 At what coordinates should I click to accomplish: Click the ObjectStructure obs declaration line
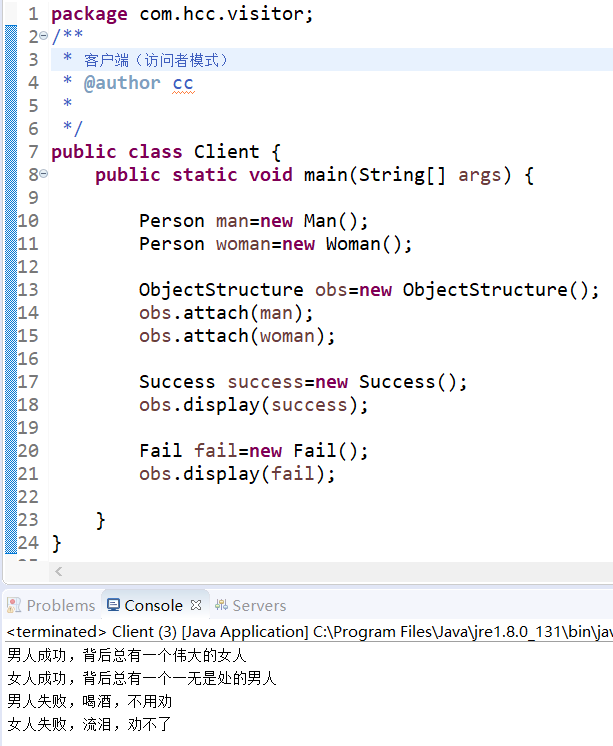pyautogui.click(x=369, y=290)
